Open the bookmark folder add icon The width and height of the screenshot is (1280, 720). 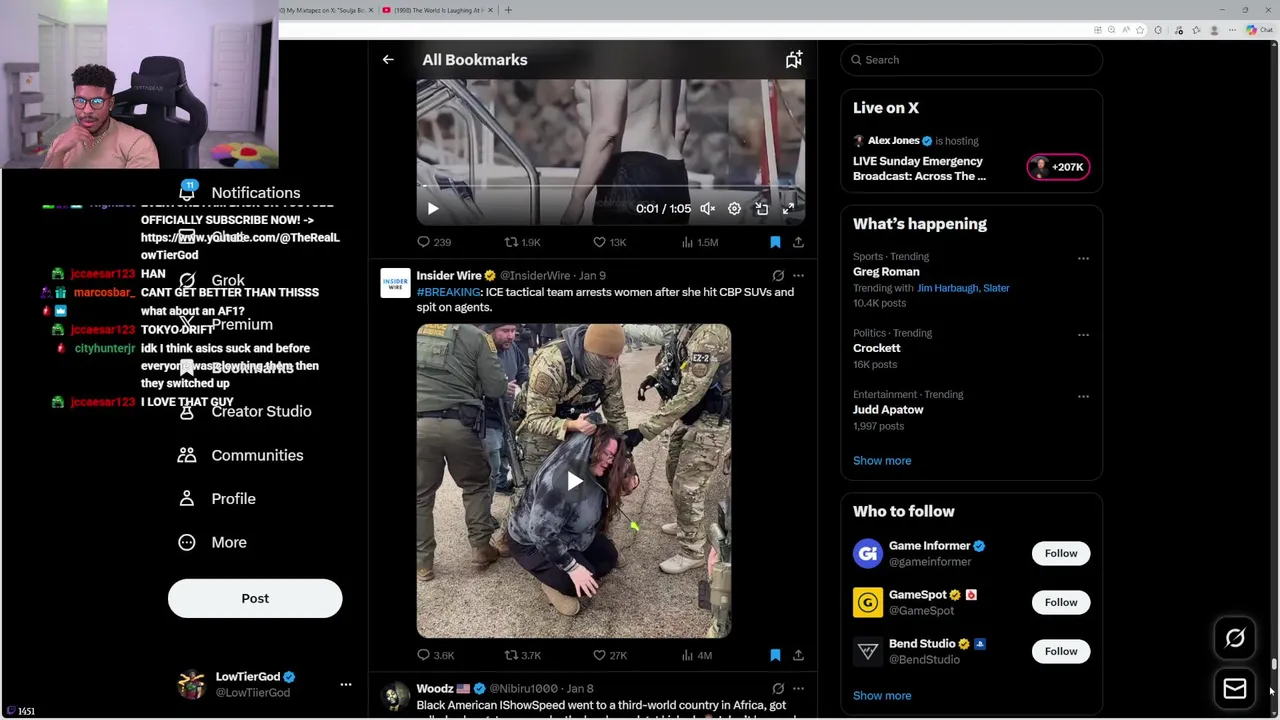pyautogui.click(x=793, y=60)
